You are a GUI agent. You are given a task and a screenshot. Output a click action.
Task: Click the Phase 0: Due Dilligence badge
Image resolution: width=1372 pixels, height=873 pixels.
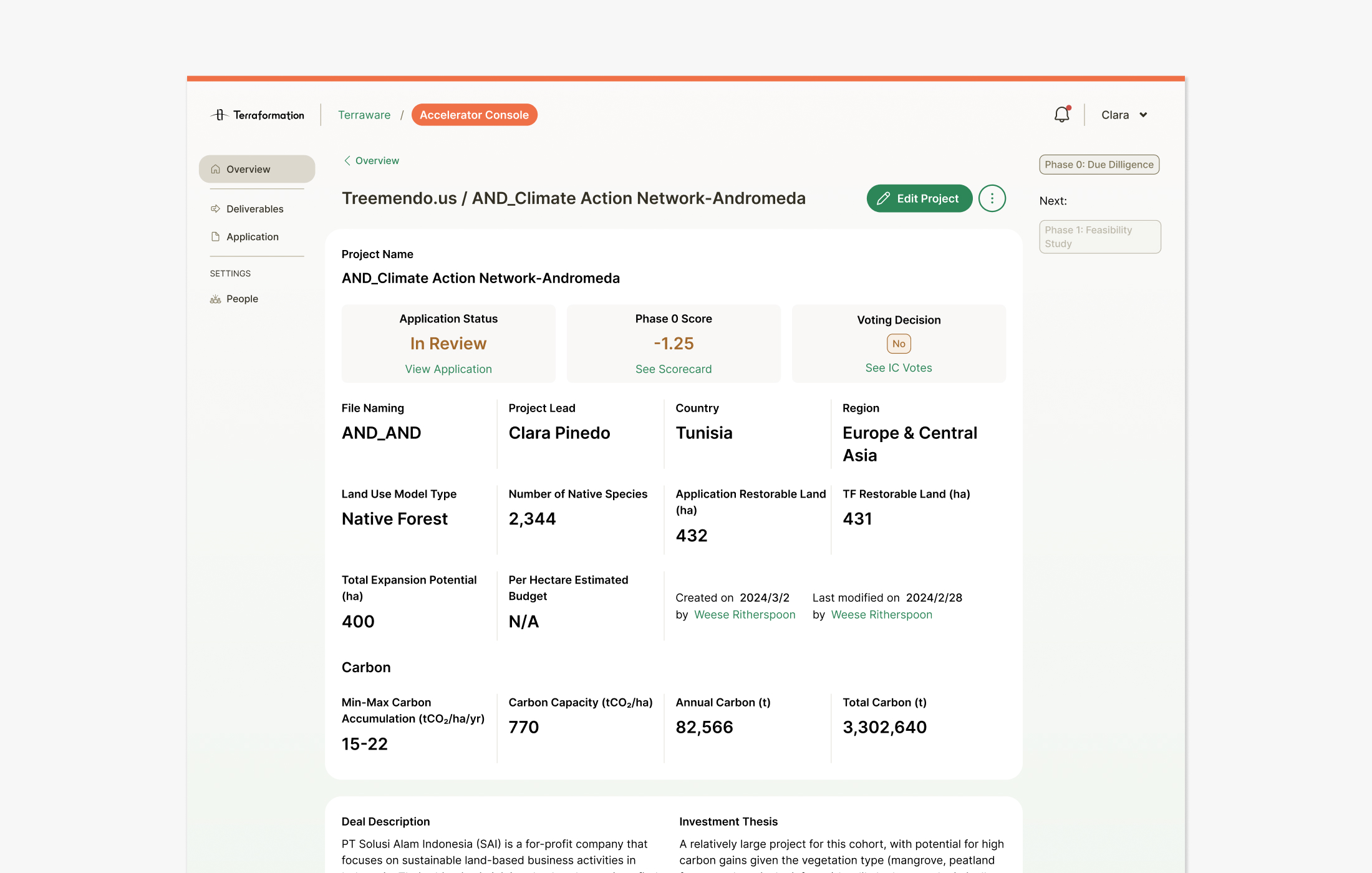click(x=1099, y=165)
